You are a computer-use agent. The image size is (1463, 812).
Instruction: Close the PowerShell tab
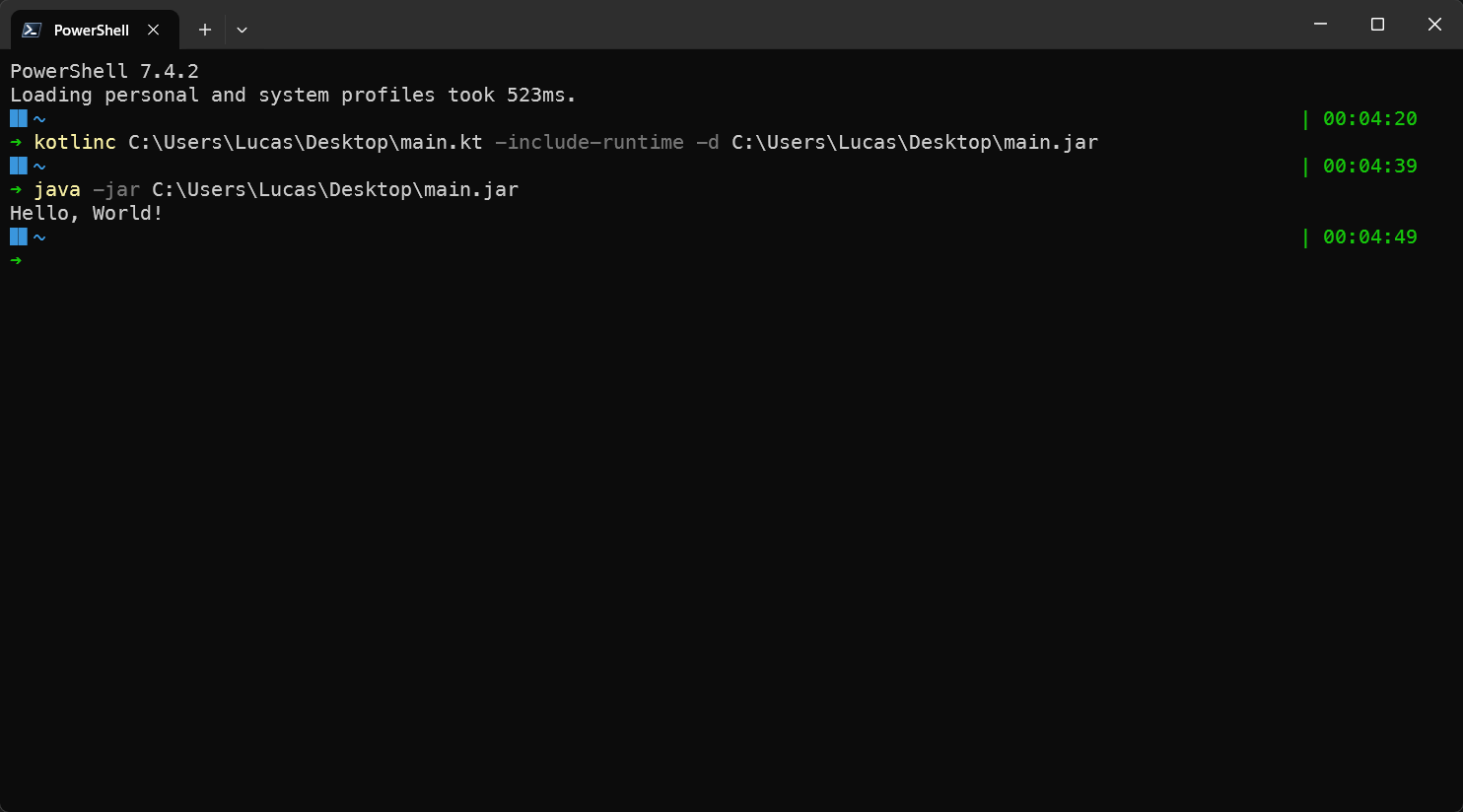(x=154, y=30)
